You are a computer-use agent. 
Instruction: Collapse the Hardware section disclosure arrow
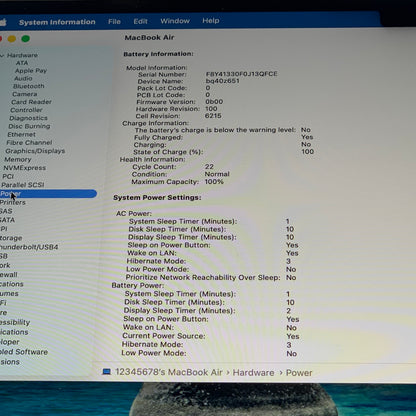2,55
